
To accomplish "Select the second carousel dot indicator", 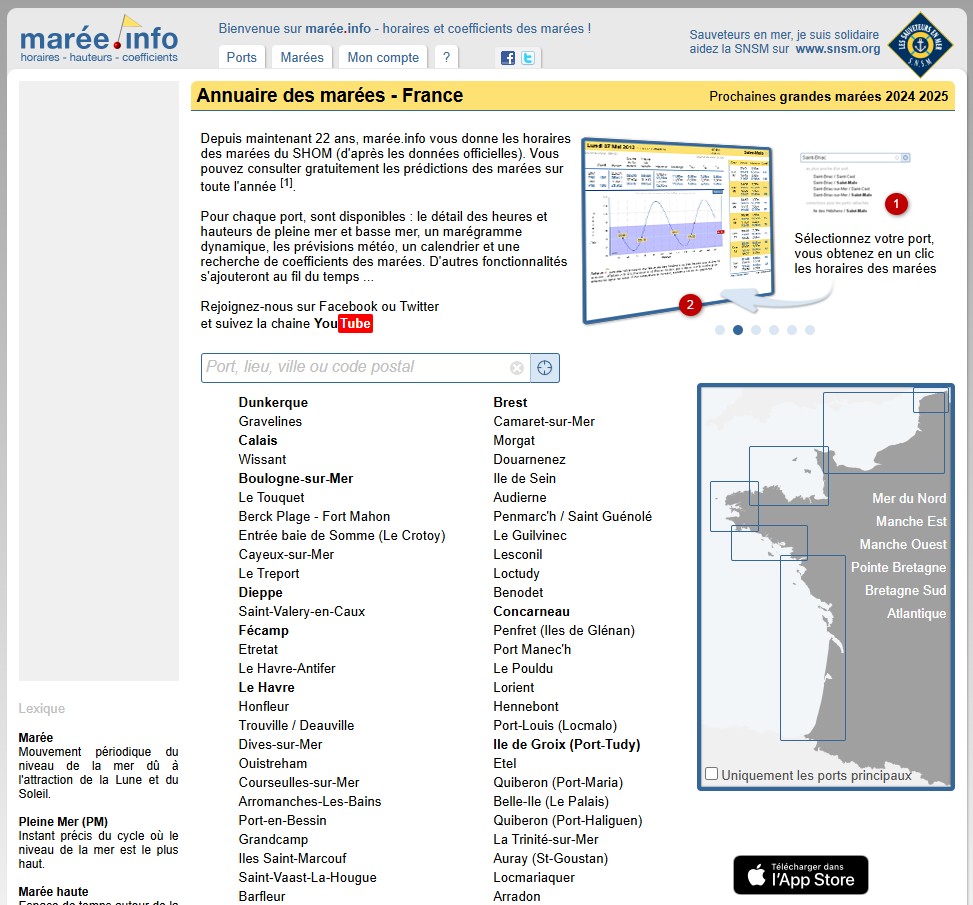I will coord(738,330).
